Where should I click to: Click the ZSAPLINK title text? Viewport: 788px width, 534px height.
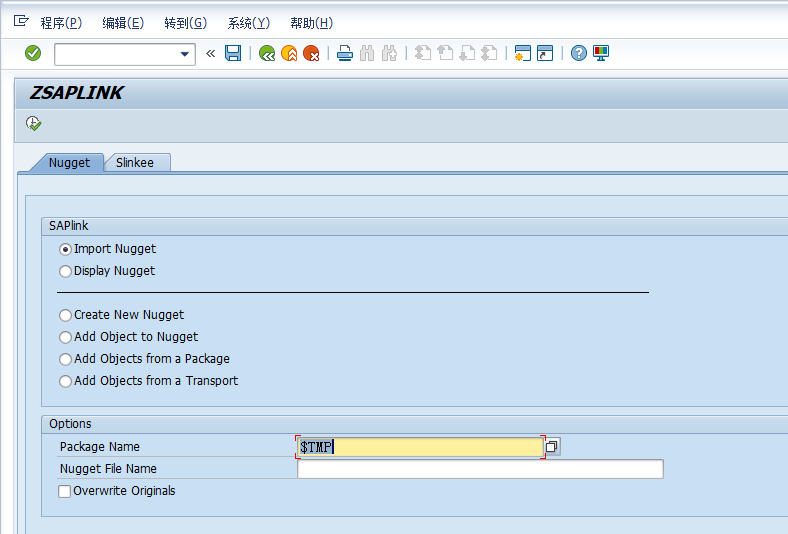tap(76, 93)
